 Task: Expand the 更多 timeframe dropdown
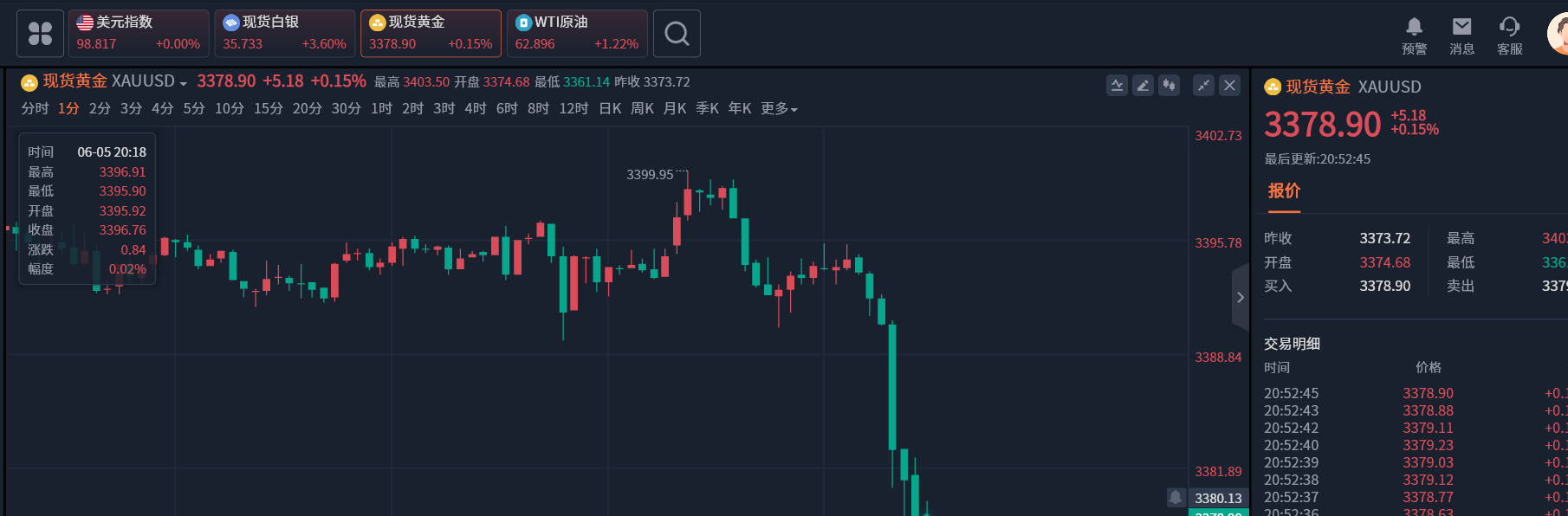(779, 108)
